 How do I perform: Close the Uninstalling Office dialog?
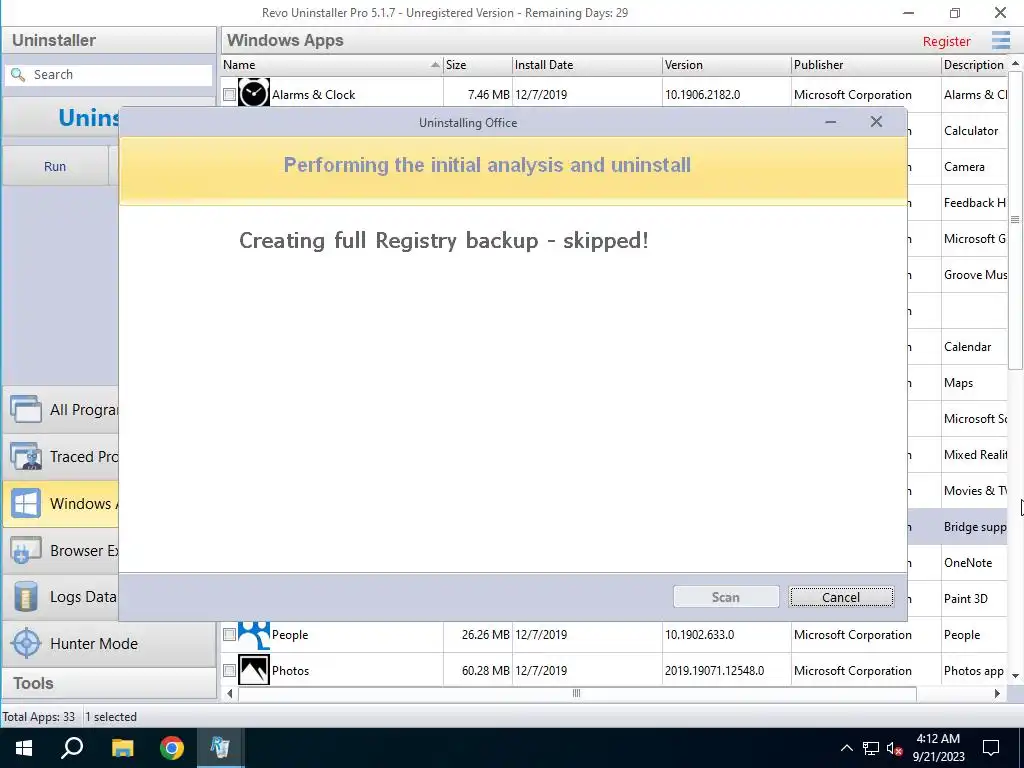876,122
